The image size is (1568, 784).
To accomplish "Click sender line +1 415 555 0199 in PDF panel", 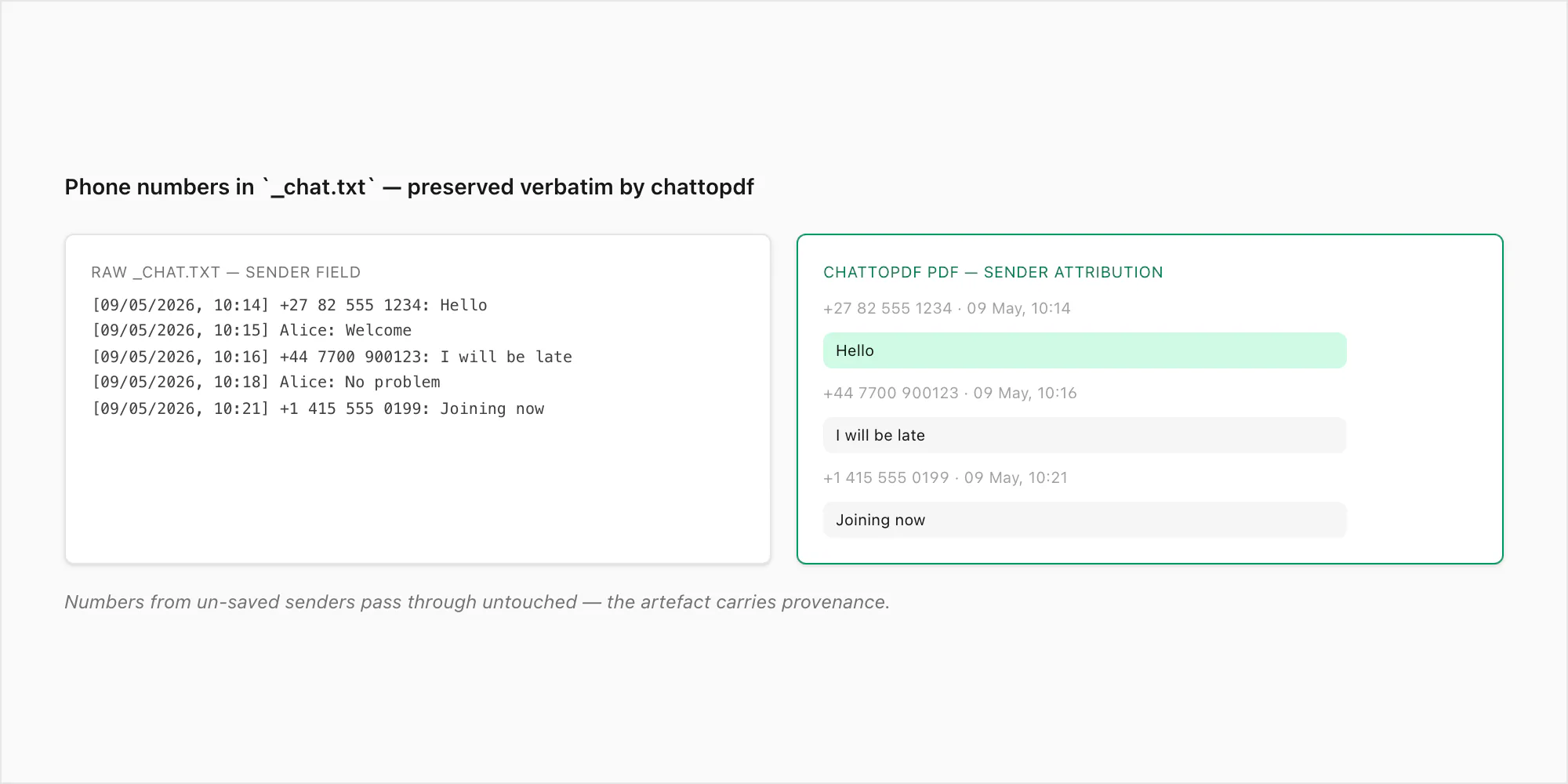I will tap(945, 477).
